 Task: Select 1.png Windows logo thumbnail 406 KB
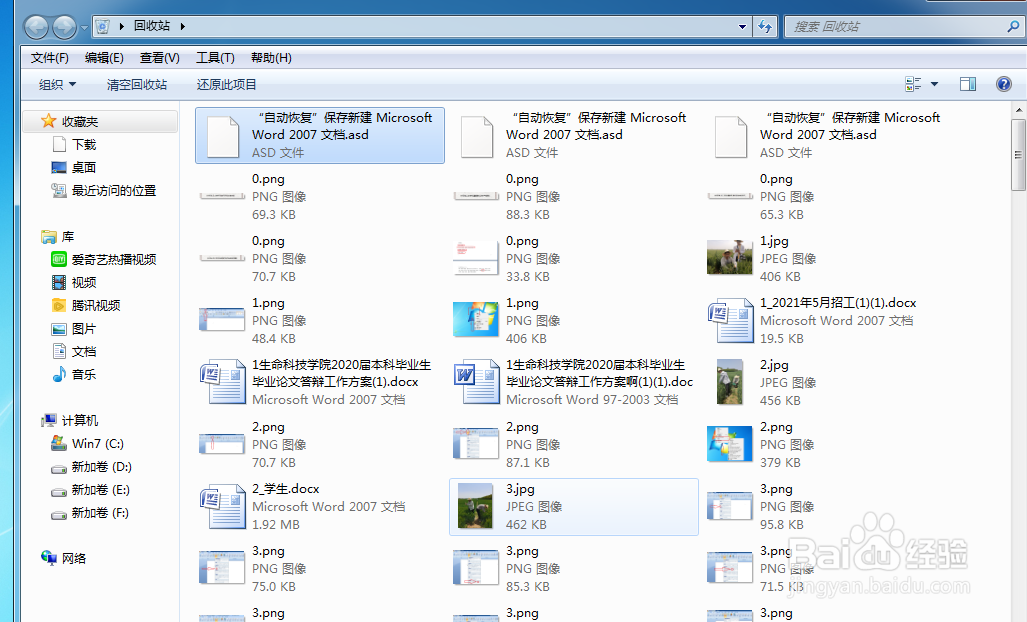pos(476,319)
